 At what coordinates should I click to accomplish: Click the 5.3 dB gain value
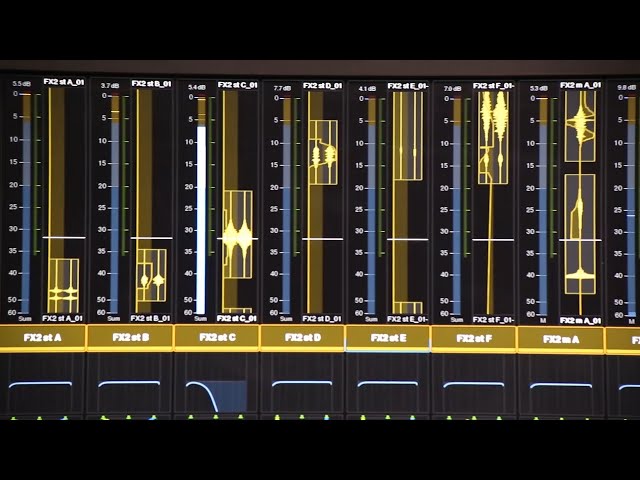pyautogui.click(x=539, y=89)
